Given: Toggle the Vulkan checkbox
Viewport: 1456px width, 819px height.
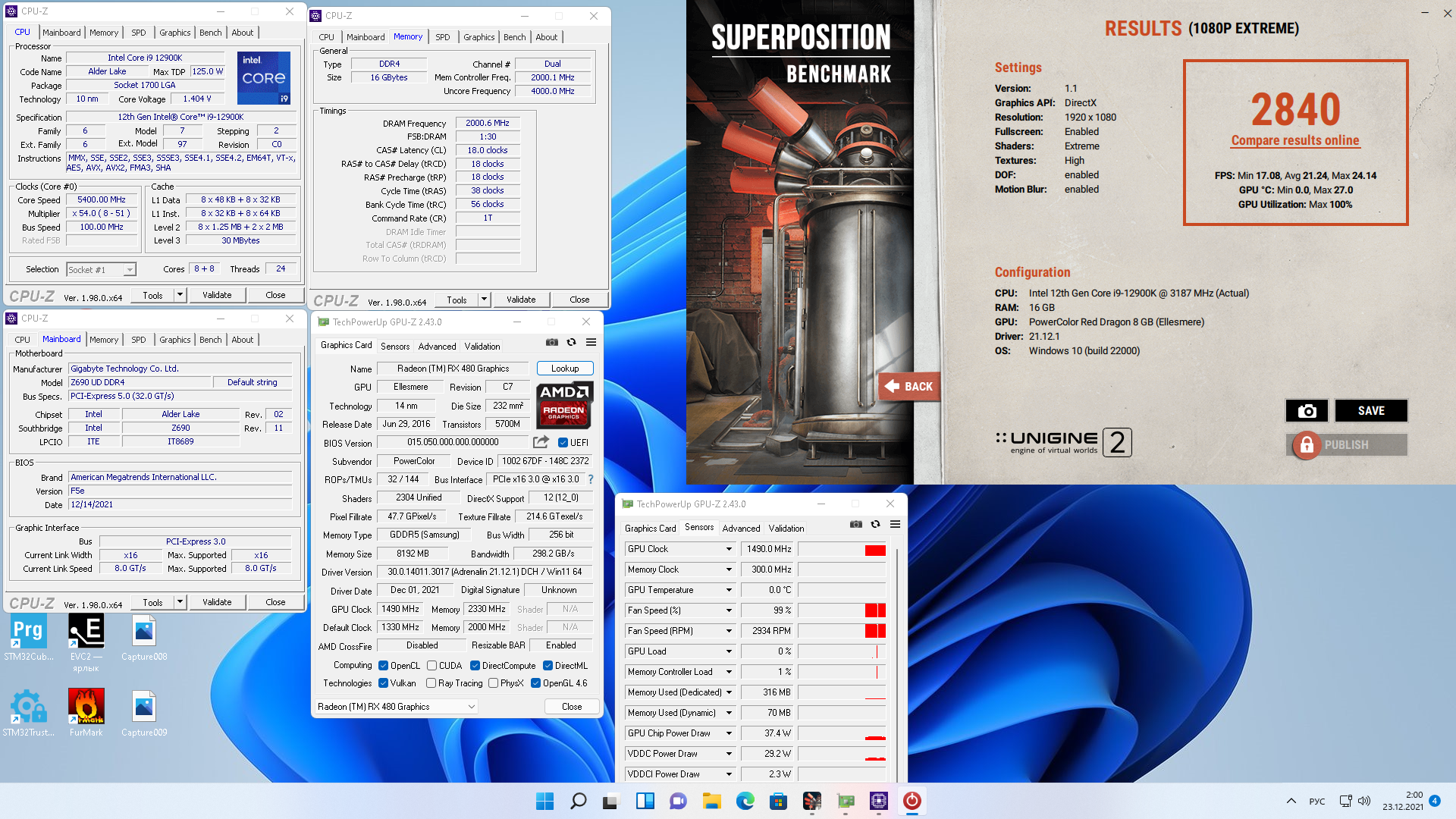Looking at the screenshot, I should 384,683.
